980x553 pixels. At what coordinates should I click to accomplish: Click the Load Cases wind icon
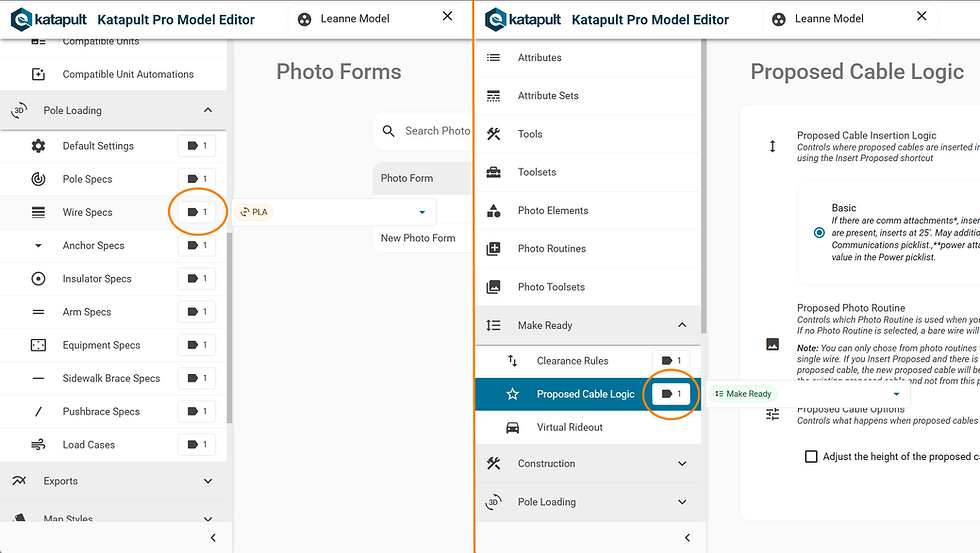(x=38, y=444)
